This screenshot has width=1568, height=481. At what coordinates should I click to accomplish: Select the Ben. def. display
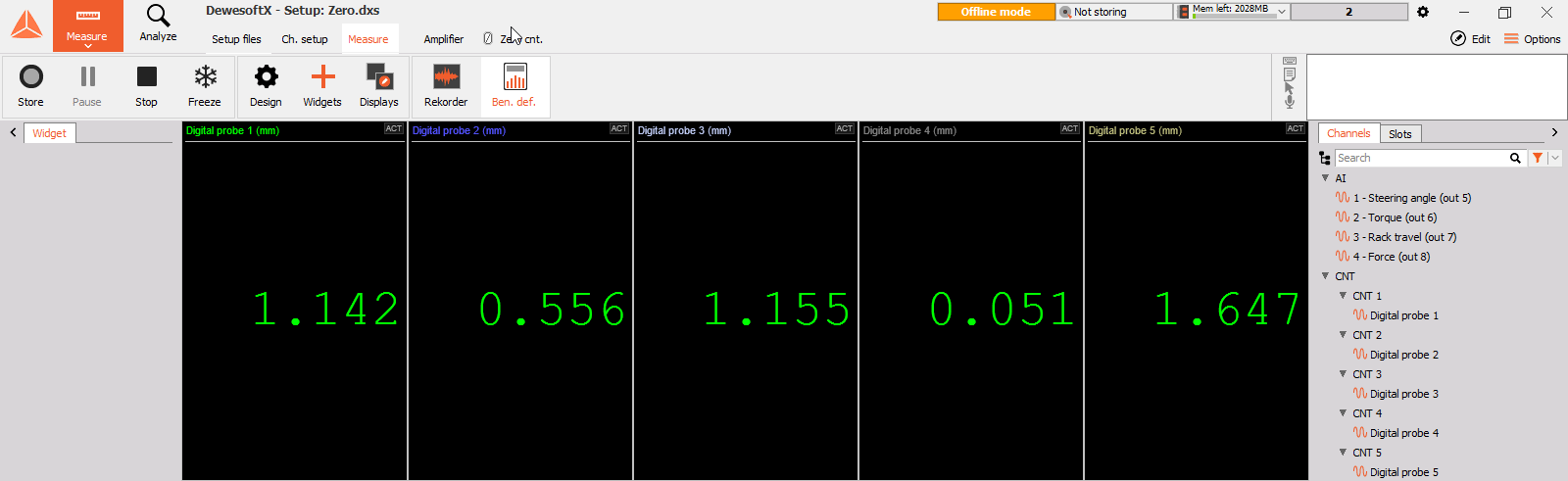click(514, 86)
